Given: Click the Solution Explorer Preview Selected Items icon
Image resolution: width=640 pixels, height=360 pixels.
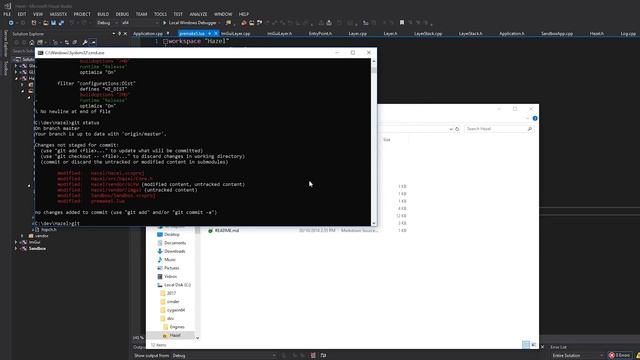Looking at the screenshot, I should tap(93, 42).
